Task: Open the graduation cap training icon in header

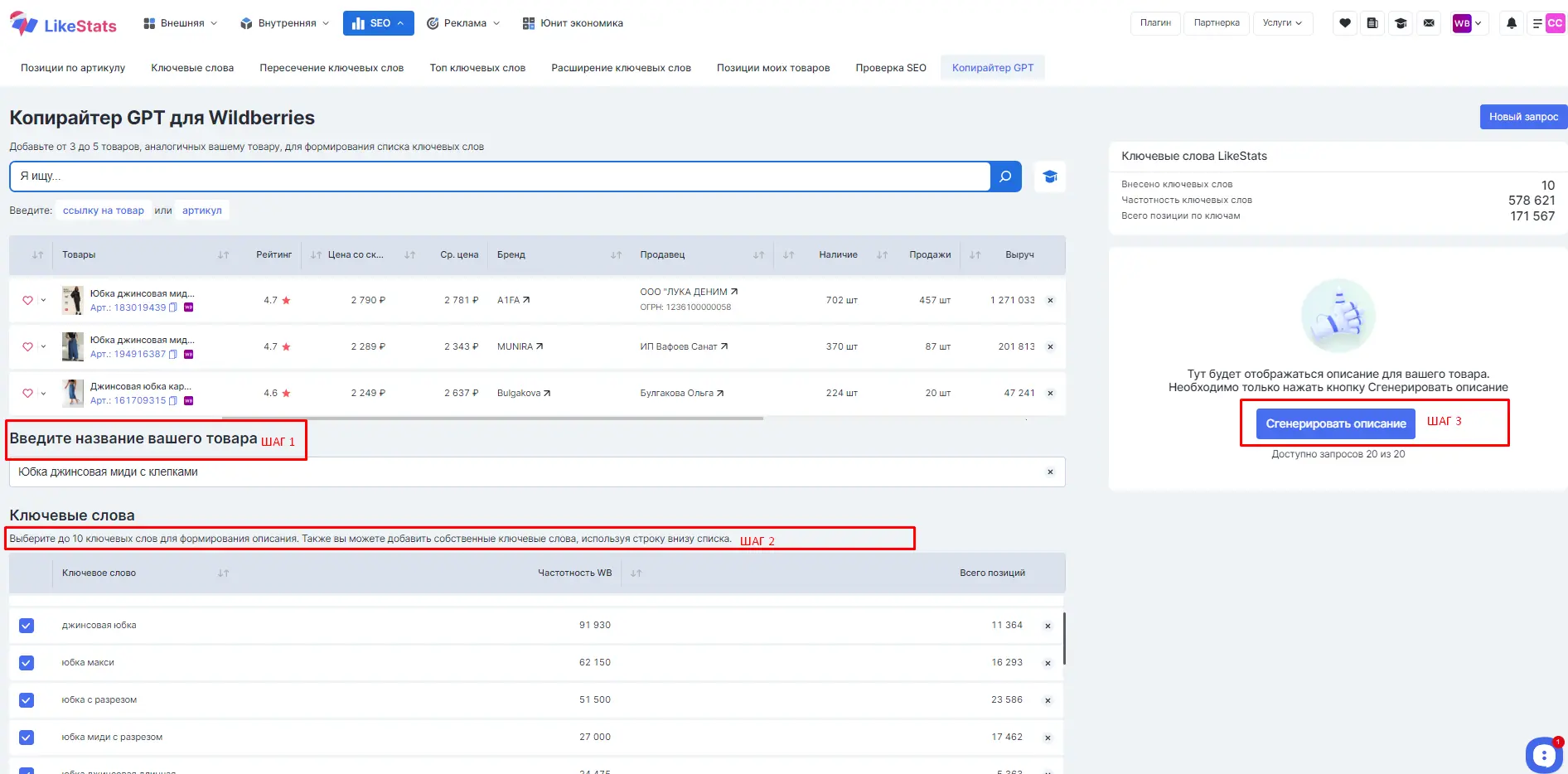Action: click(x=1401, y=23)
